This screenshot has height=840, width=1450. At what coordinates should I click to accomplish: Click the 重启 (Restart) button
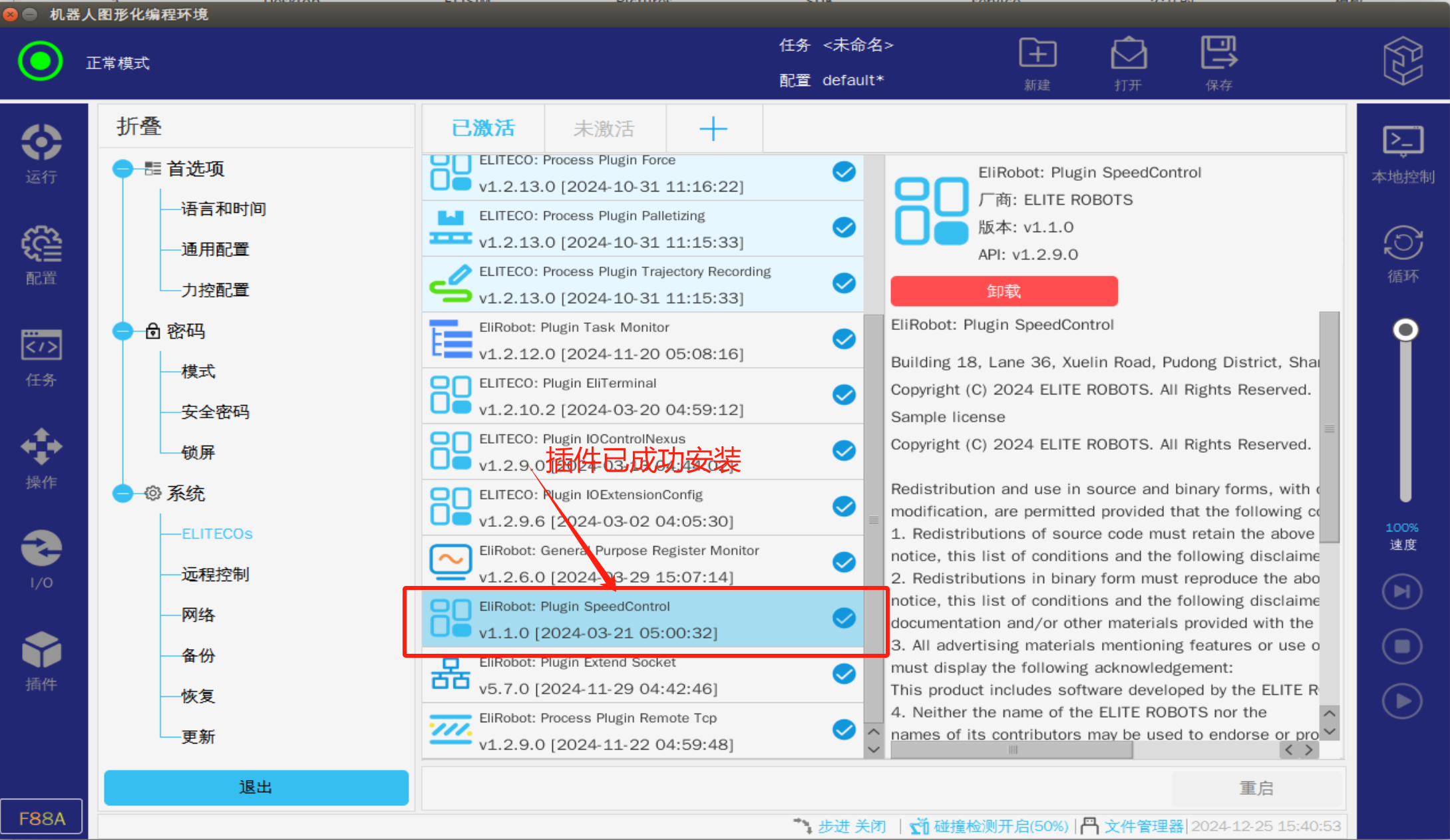[1256, 788]
